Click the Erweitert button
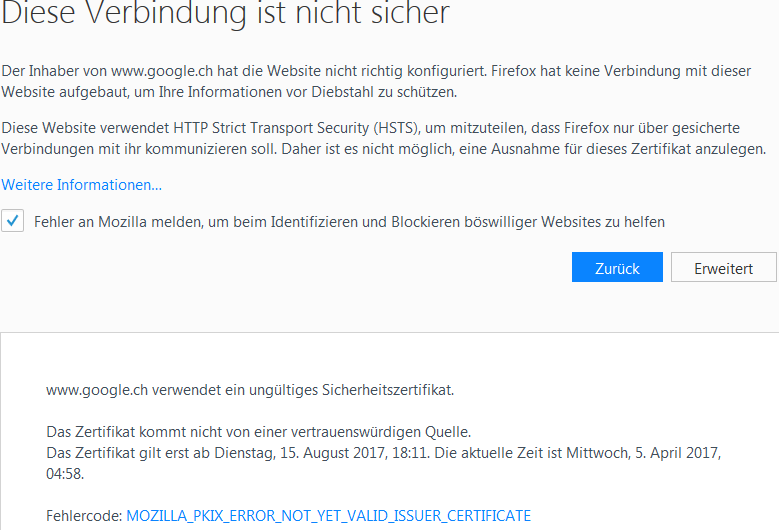The width and height of the screenshot is (779, 530). click(x=723, y=267)
